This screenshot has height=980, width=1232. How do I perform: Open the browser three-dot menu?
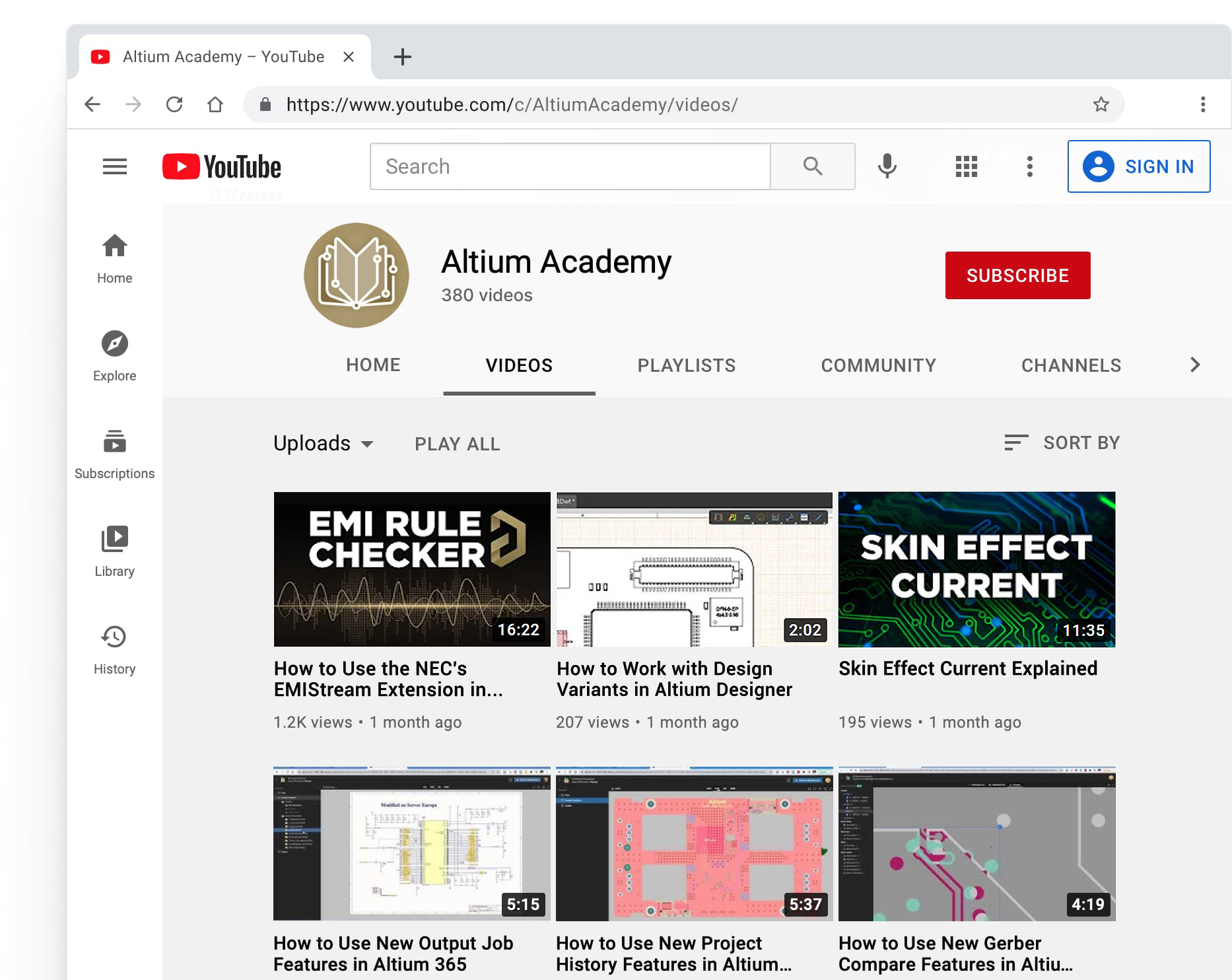tap(1203, 104)
